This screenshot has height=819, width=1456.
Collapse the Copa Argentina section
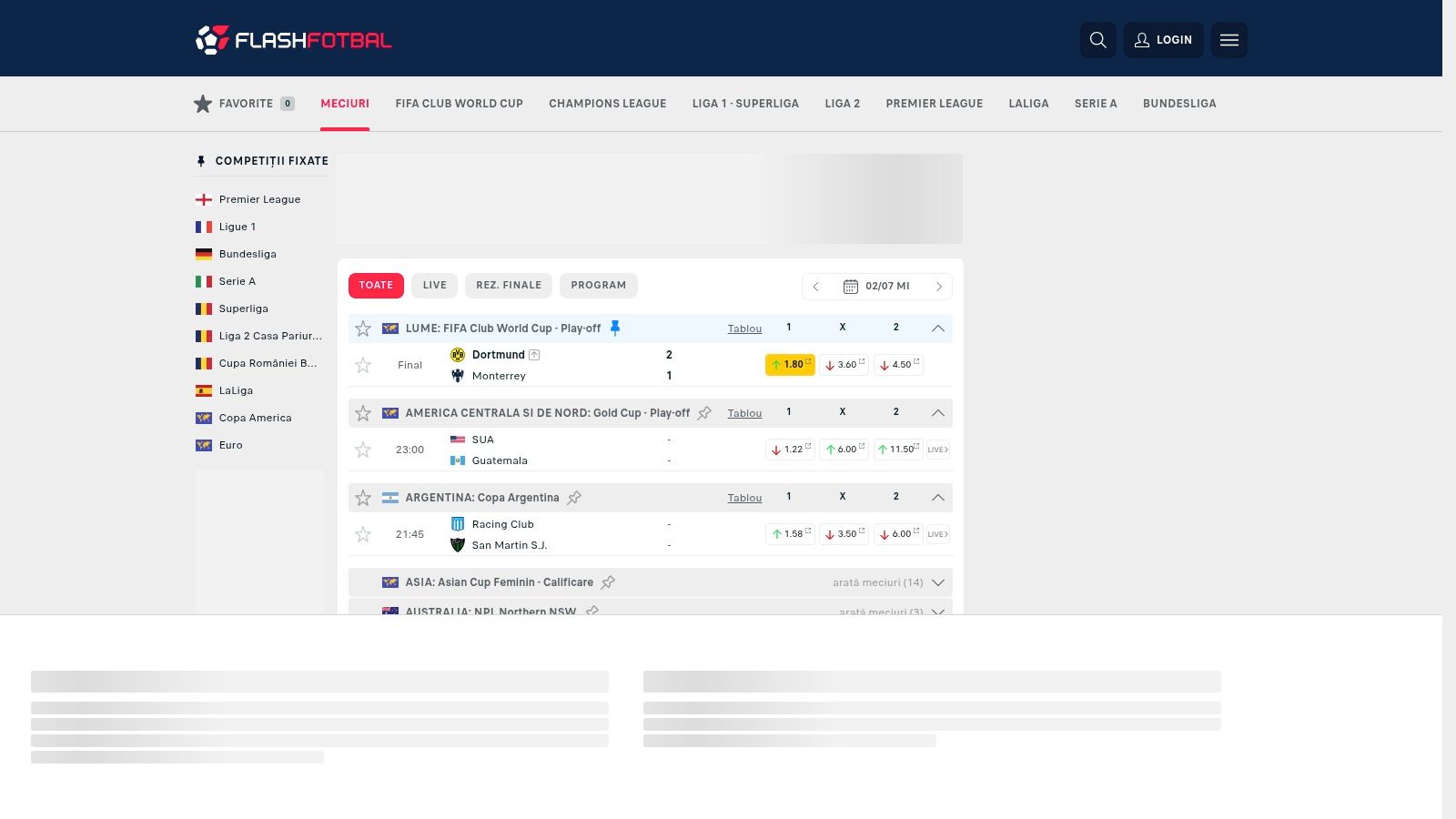[937, 498]
